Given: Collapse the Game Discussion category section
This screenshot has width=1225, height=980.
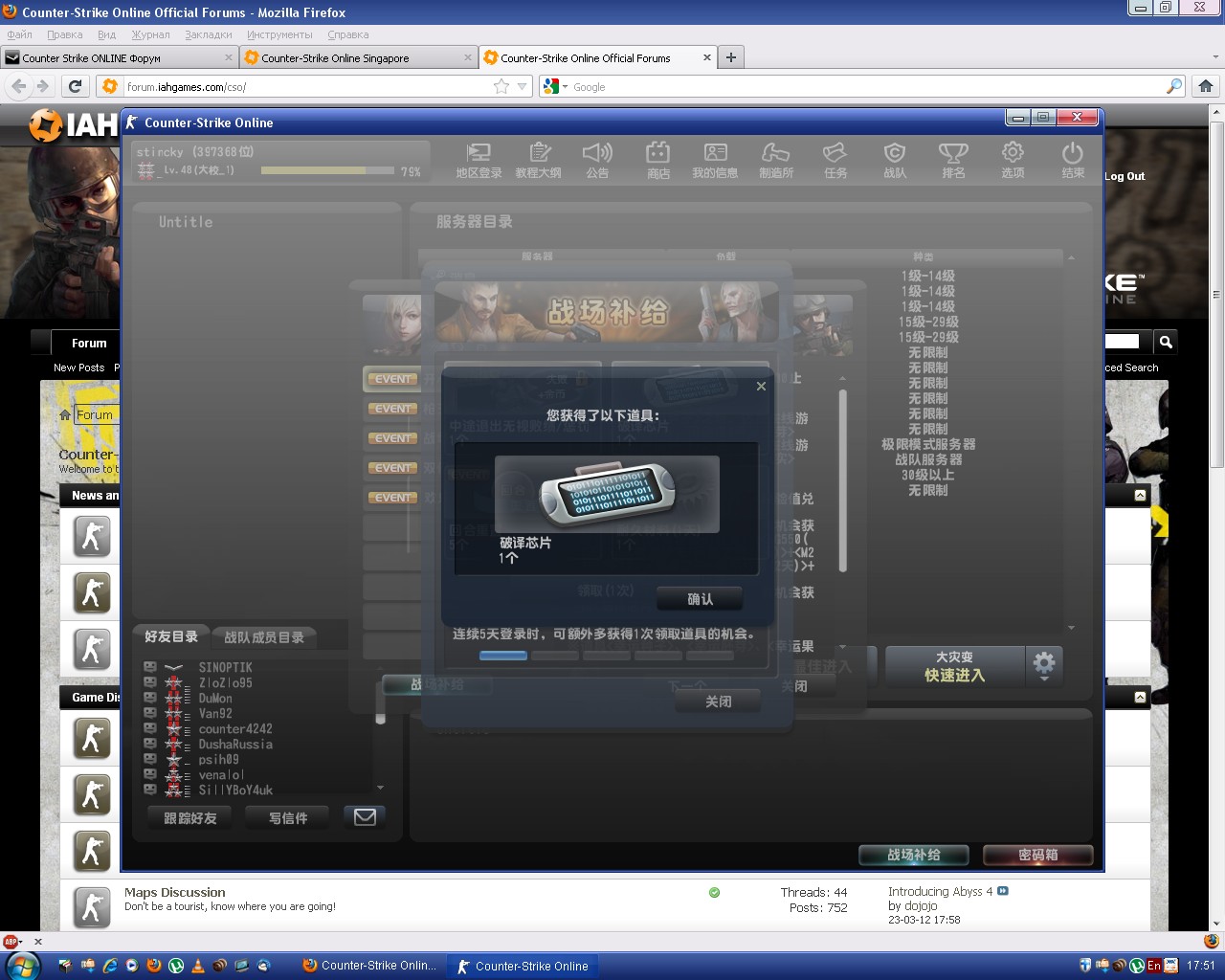Looking at the screenshot, I should (1140, 697).
